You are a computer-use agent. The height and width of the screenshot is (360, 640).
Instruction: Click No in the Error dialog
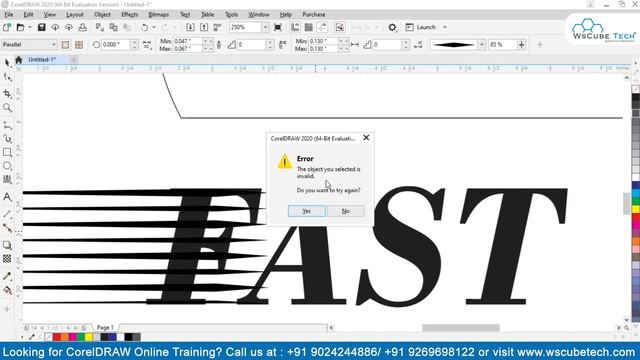click(346, 211)
